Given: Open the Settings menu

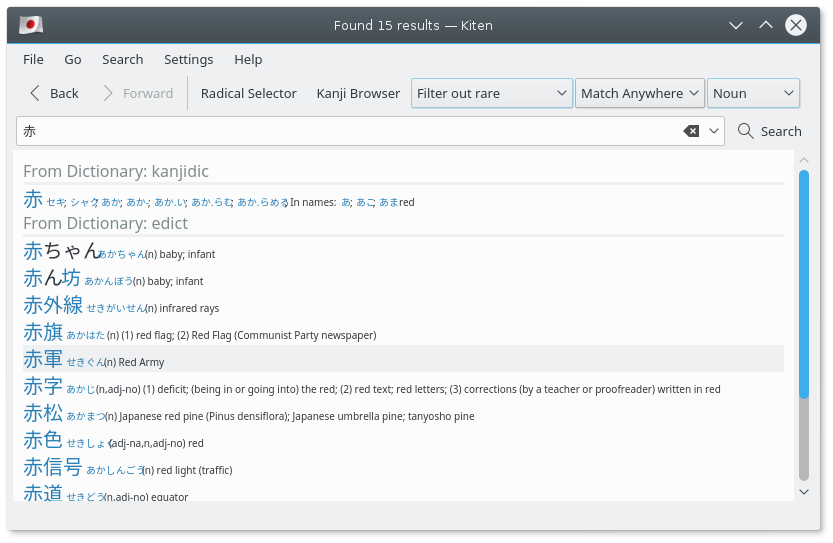Looking at the screenshot, I should tap(188, 59).
